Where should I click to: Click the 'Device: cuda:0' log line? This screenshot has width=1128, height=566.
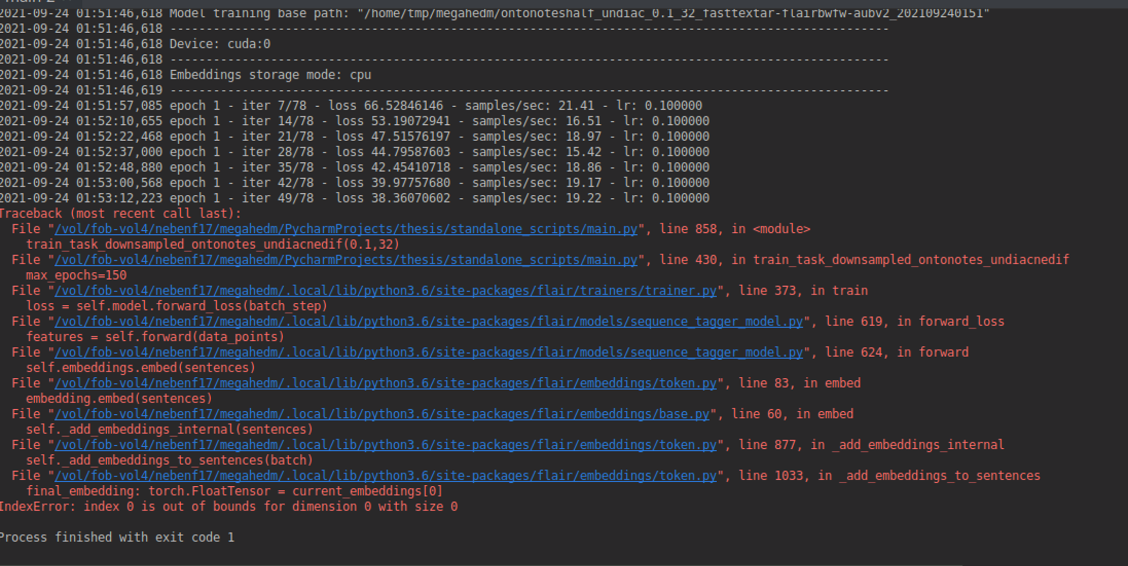click(135, 44)
